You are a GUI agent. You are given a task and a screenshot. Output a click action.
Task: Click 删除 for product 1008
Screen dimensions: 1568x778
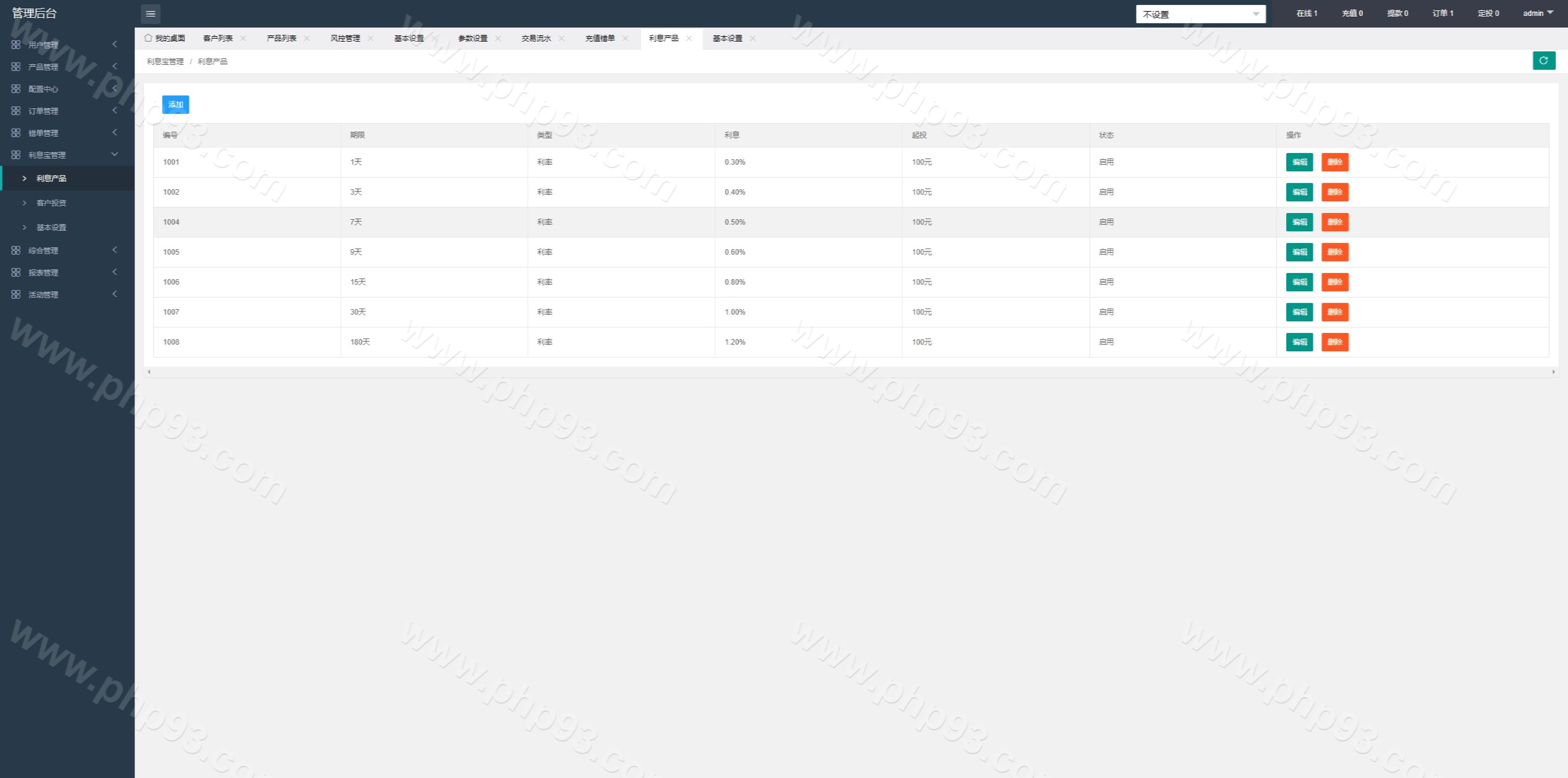coord(1335,342)
